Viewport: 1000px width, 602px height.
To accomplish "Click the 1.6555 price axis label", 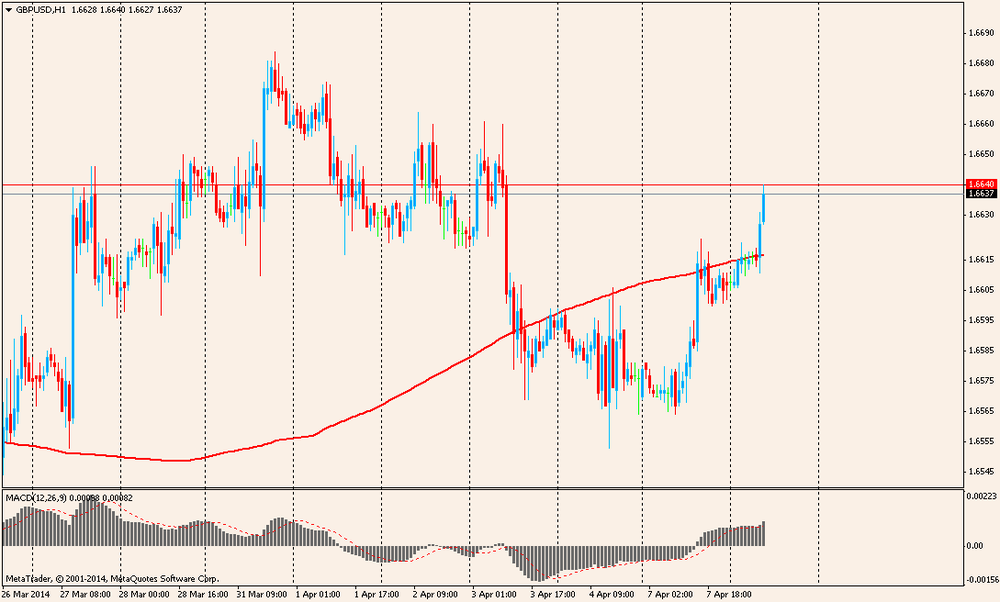I will click(x=981, y=441).
